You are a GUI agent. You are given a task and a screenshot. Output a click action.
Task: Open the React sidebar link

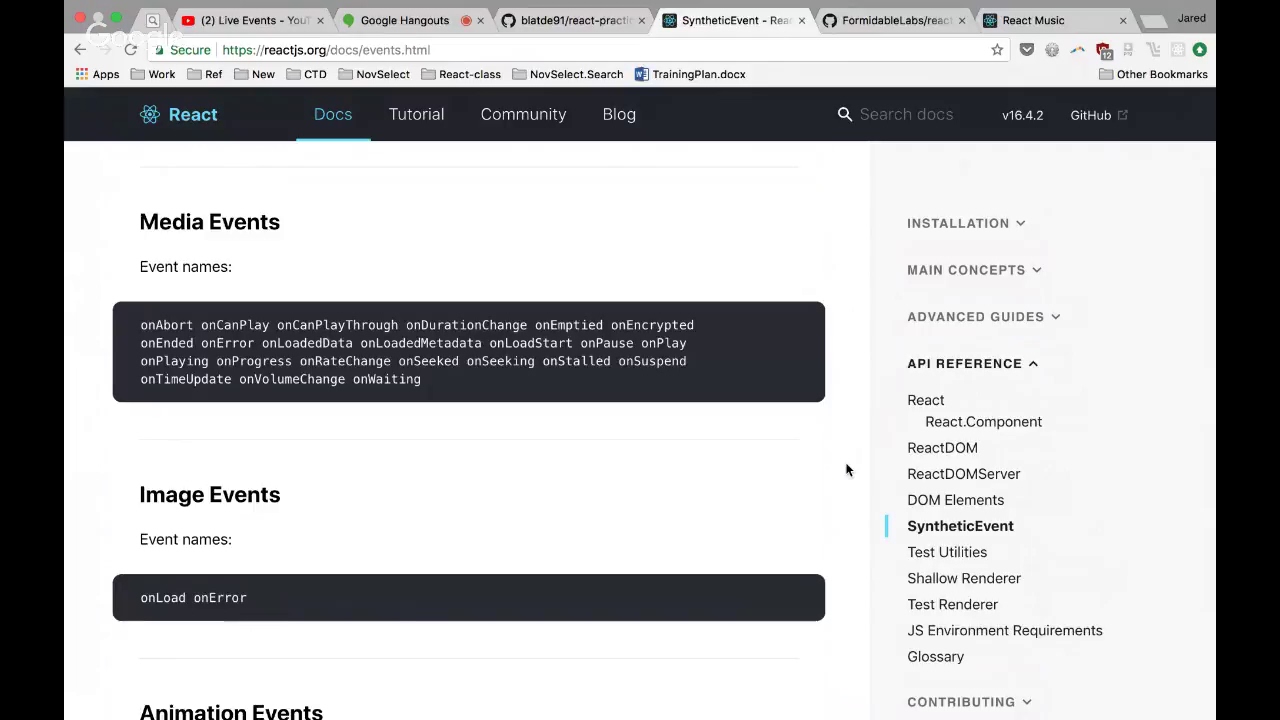point(925,400)
